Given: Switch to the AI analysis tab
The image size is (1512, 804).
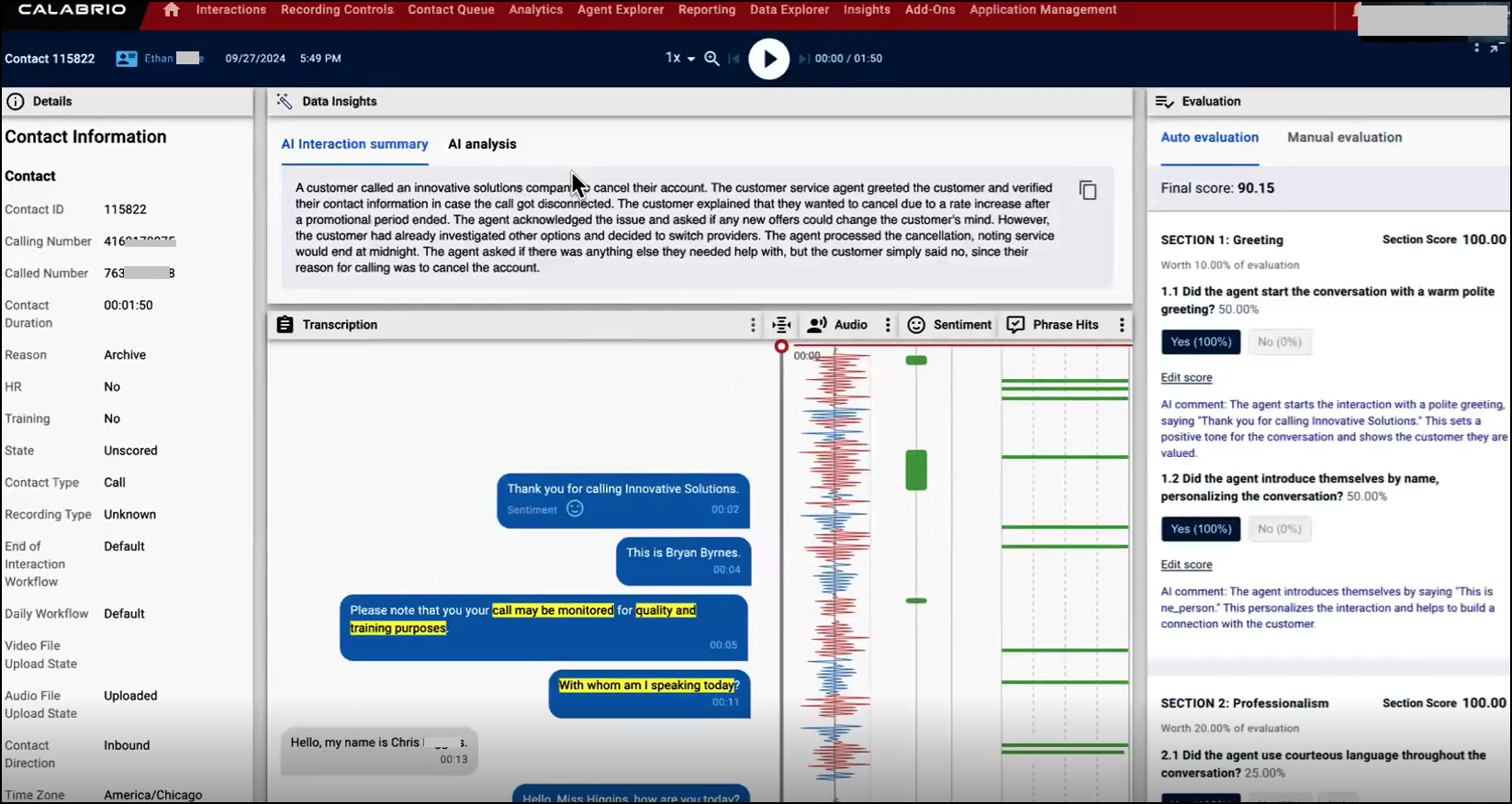Looking at the screenshot, I should click(x=482, y=144).
